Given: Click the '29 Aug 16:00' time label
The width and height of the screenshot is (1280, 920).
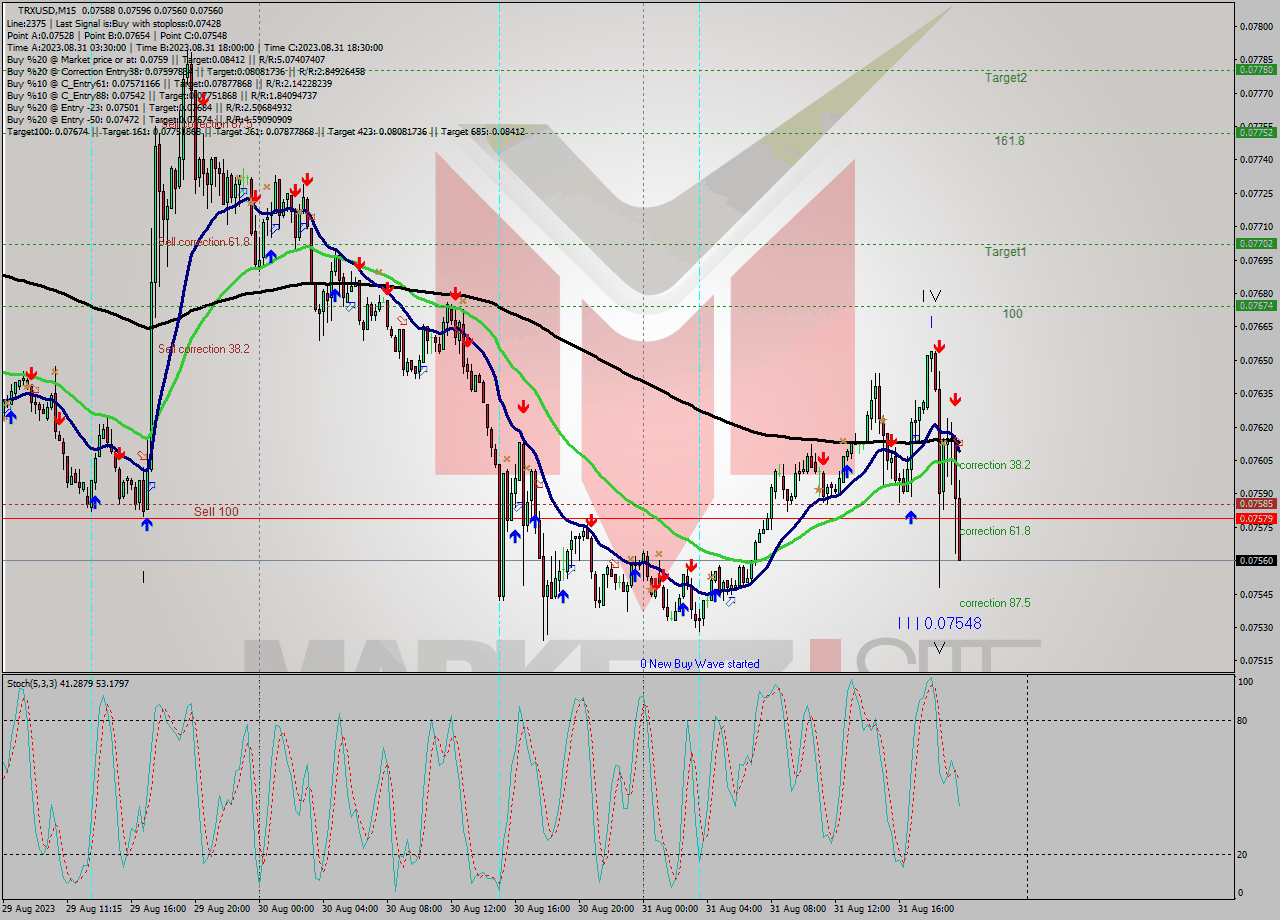Looking at the screenshot, I should click(159, 909).
